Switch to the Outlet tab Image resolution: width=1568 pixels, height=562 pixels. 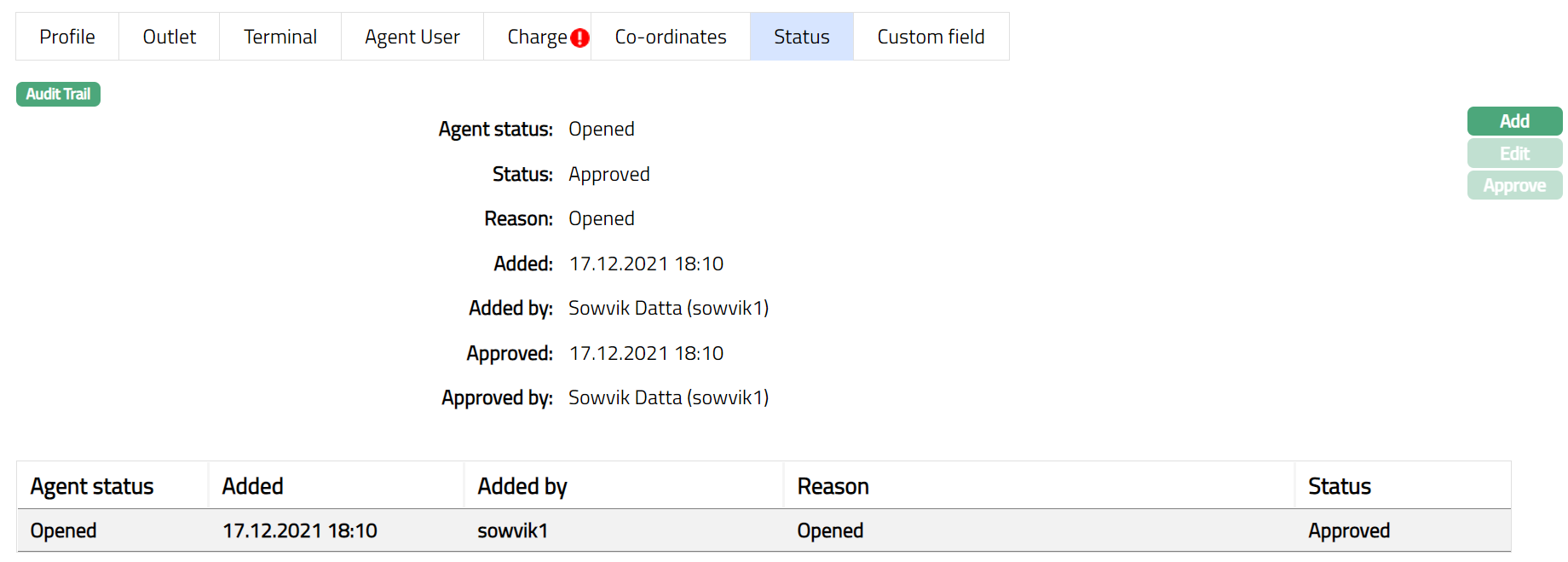169,37
